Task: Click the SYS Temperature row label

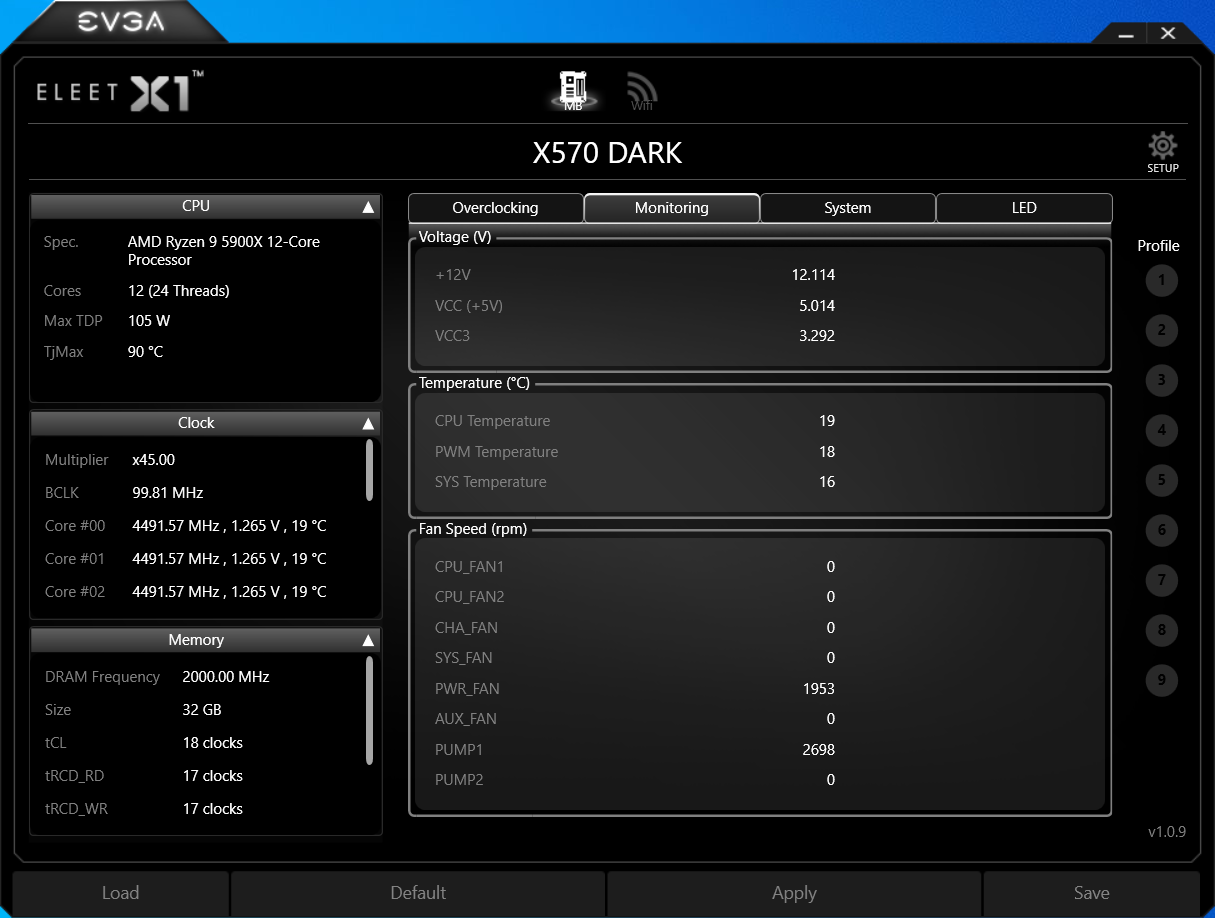Action: pos(490,482)
